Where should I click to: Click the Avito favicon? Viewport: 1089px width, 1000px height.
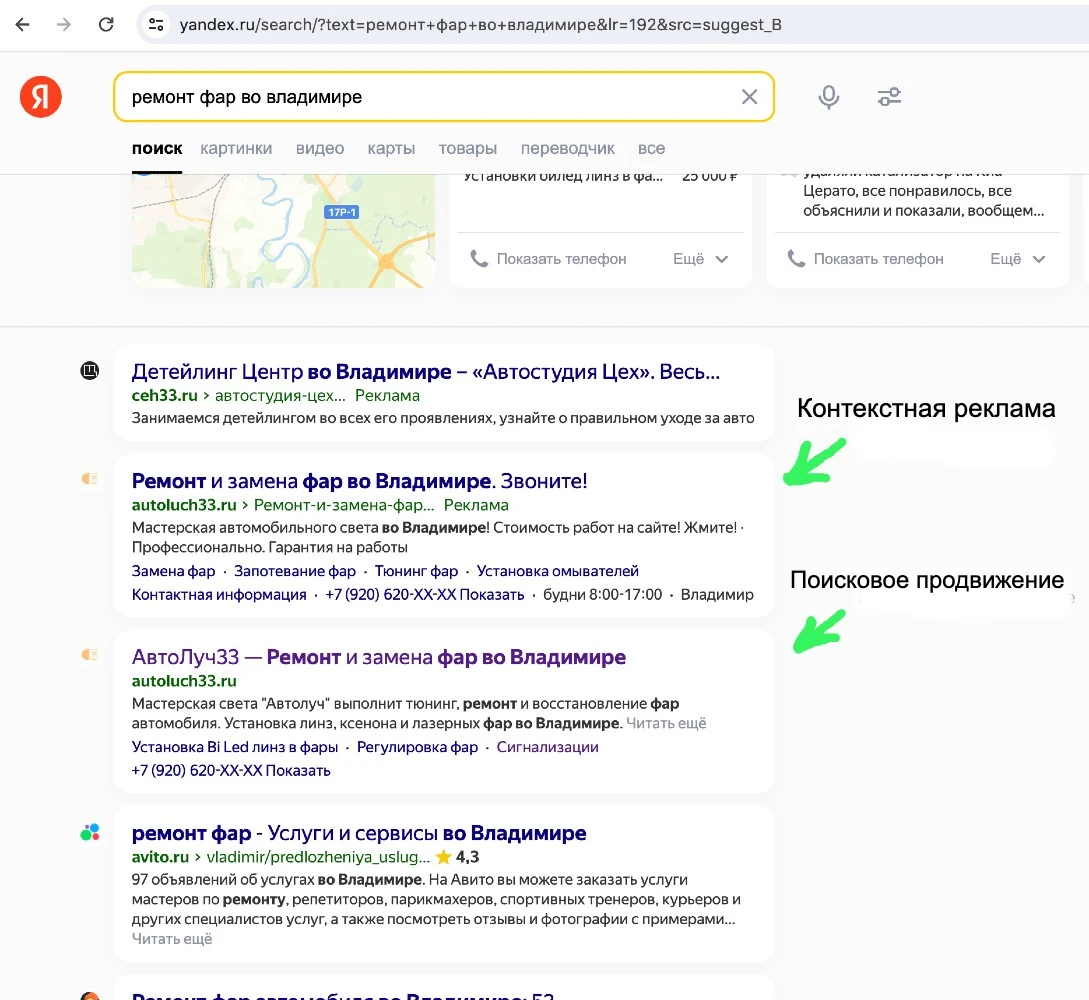click(x=90, y=832)
